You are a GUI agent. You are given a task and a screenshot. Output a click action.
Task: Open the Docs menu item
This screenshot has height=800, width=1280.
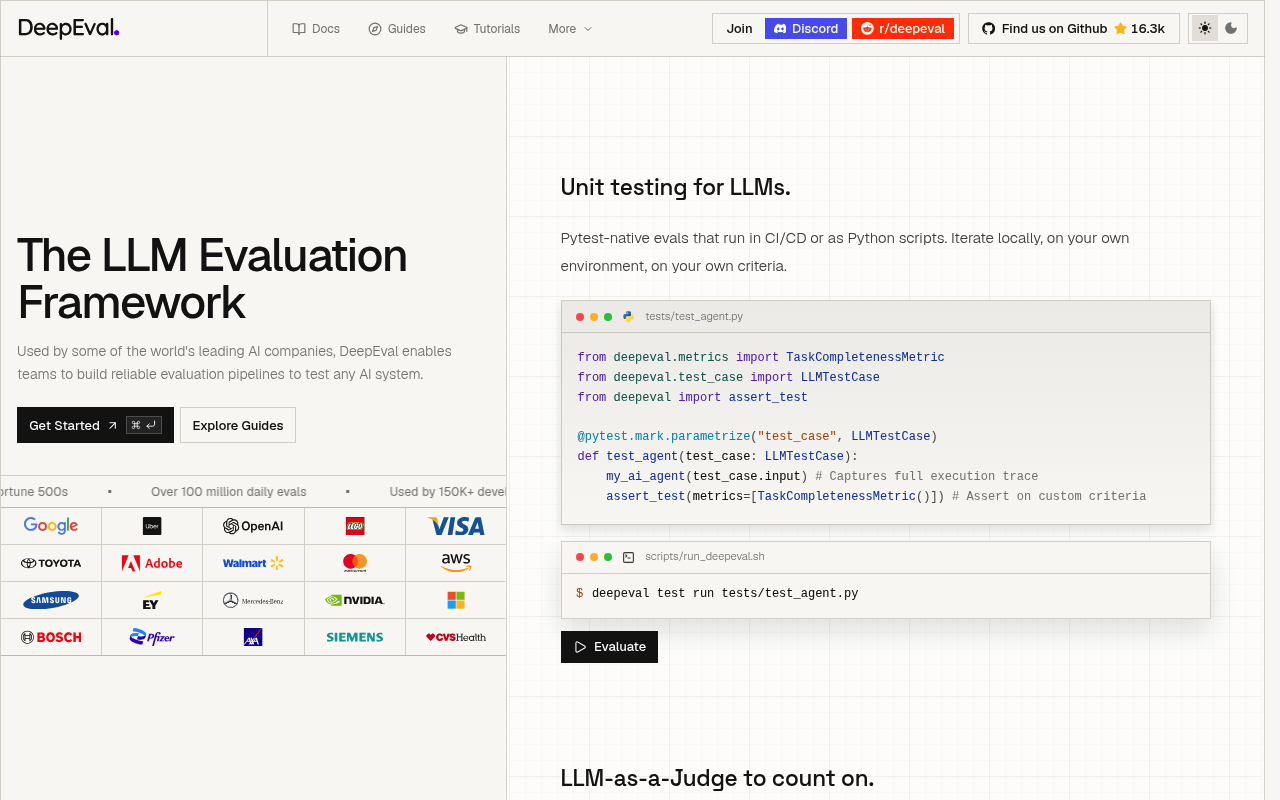pos(316,29)
